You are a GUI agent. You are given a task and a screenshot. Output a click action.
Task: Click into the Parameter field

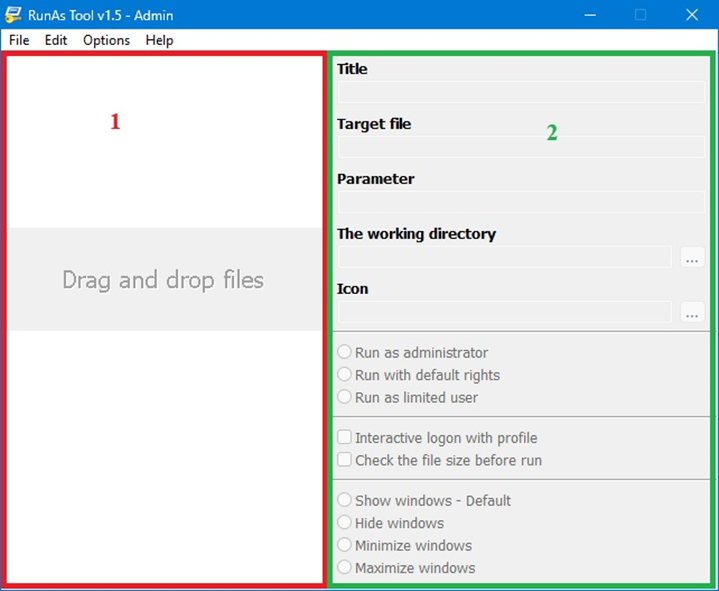point(521,202)
